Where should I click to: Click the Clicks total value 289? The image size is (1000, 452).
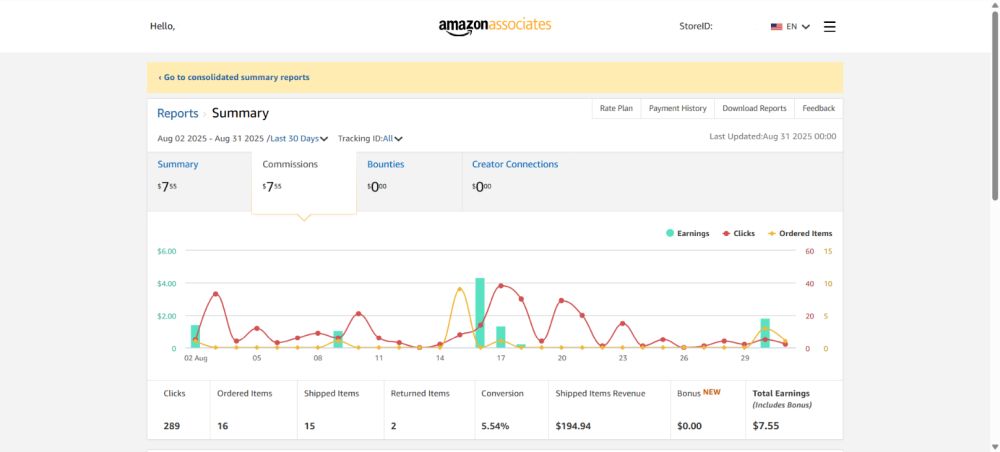click(x=172, y=426)
